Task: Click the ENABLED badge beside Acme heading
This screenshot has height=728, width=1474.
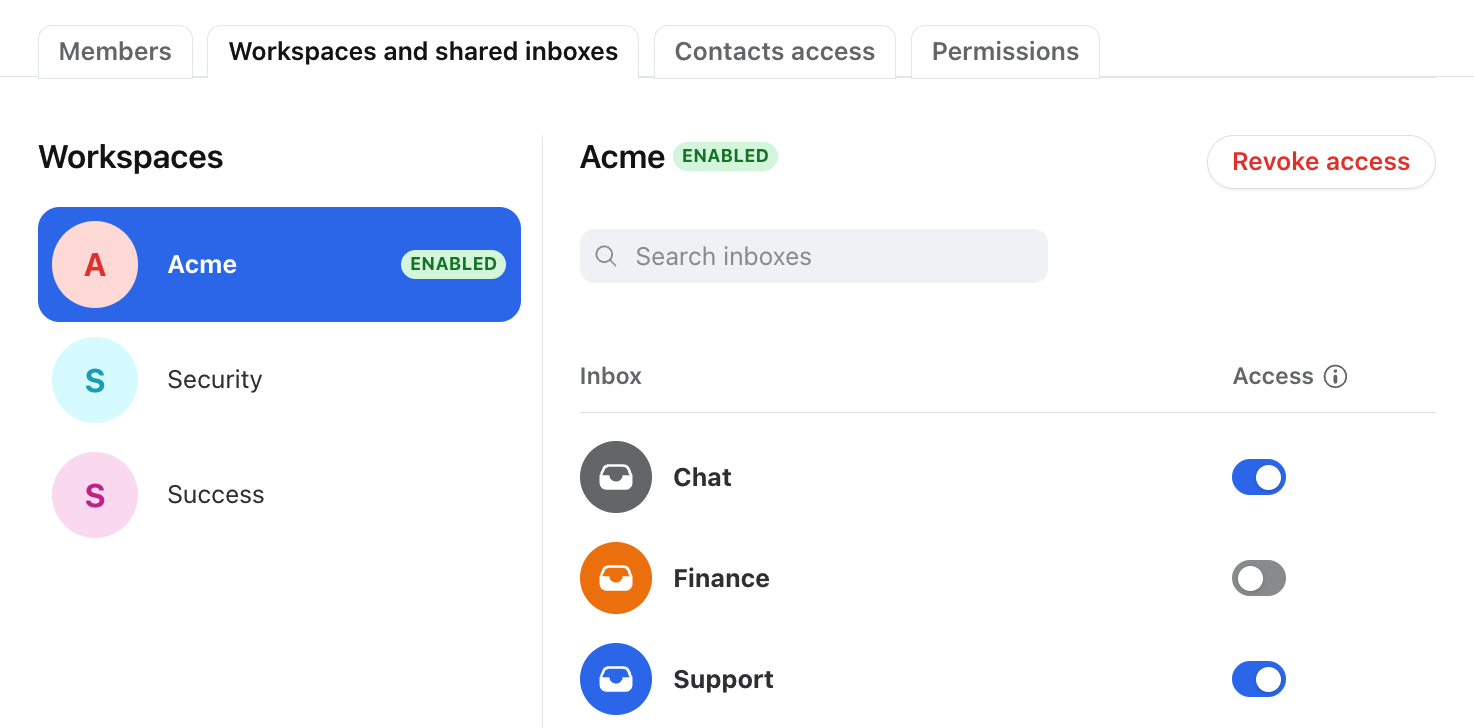Action: coord(725,156)
